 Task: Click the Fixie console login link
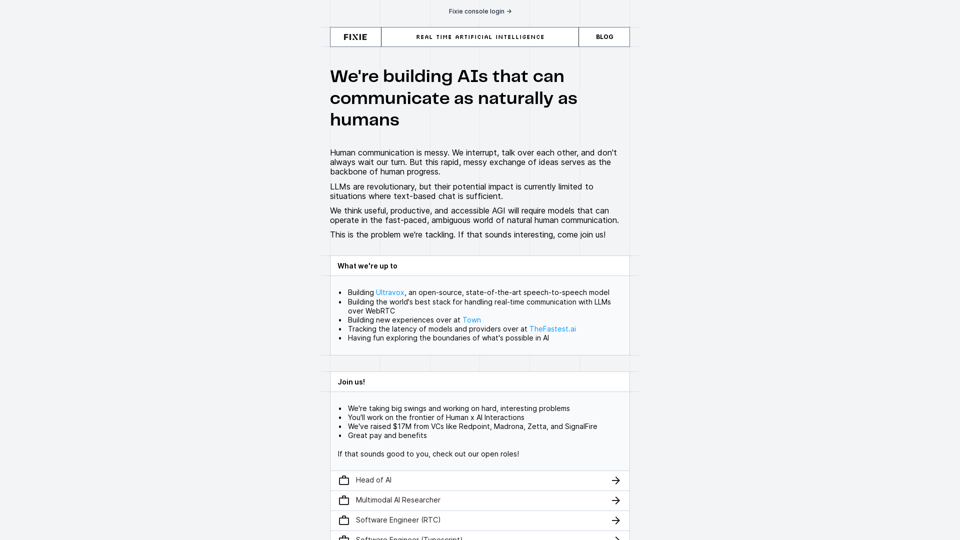point(479,11)
